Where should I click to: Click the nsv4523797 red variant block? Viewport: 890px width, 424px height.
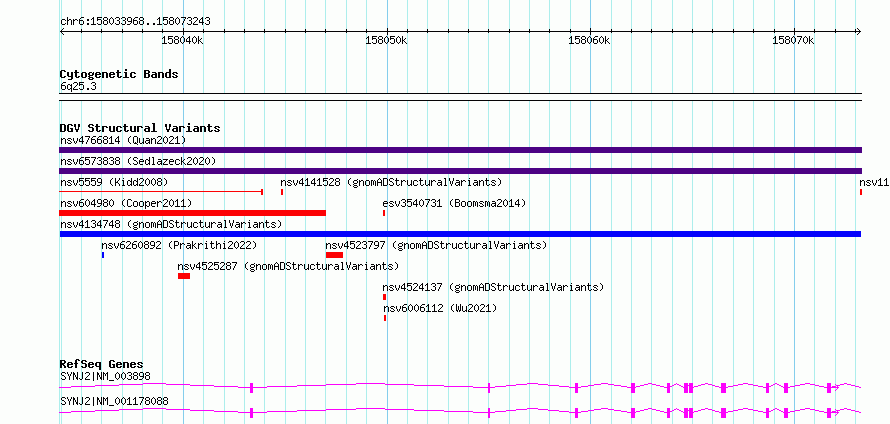(x=334, y=255)
